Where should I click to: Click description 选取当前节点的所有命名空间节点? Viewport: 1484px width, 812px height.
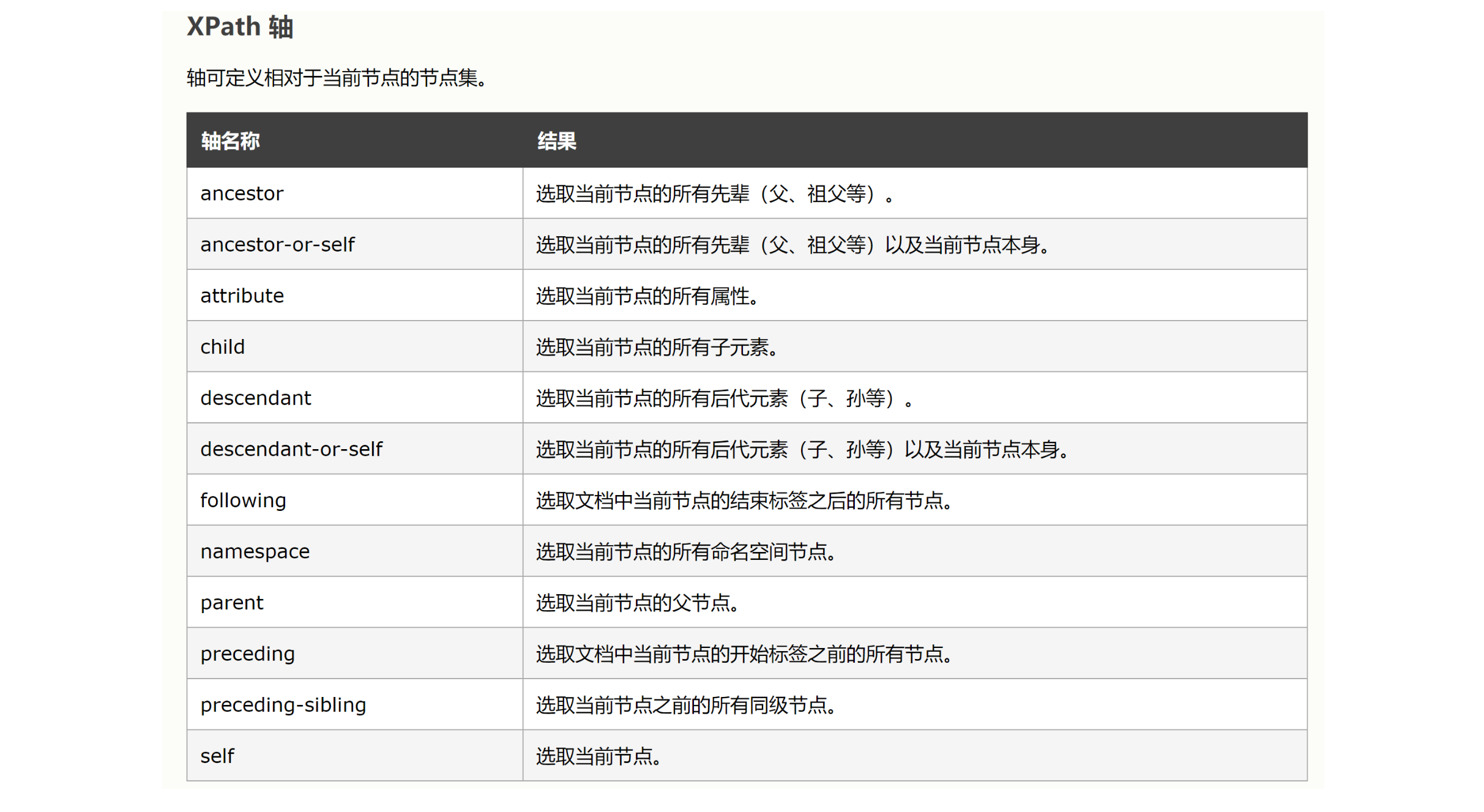click(685, 552)
